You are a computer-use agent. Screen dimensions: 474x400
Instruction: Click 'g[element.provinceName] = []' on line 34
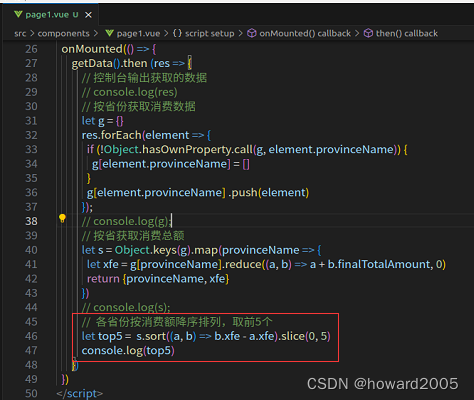[171, 164]
